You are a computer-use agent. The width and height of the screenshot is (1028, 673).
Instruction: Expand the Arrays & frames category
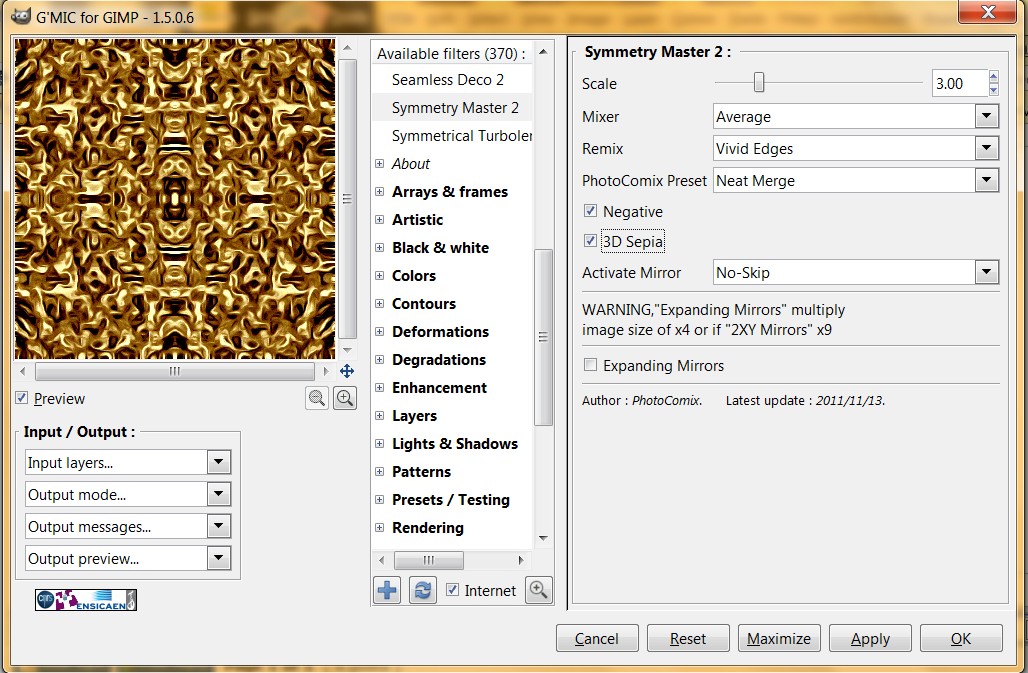pyautogui.click(x=379, y=191)
